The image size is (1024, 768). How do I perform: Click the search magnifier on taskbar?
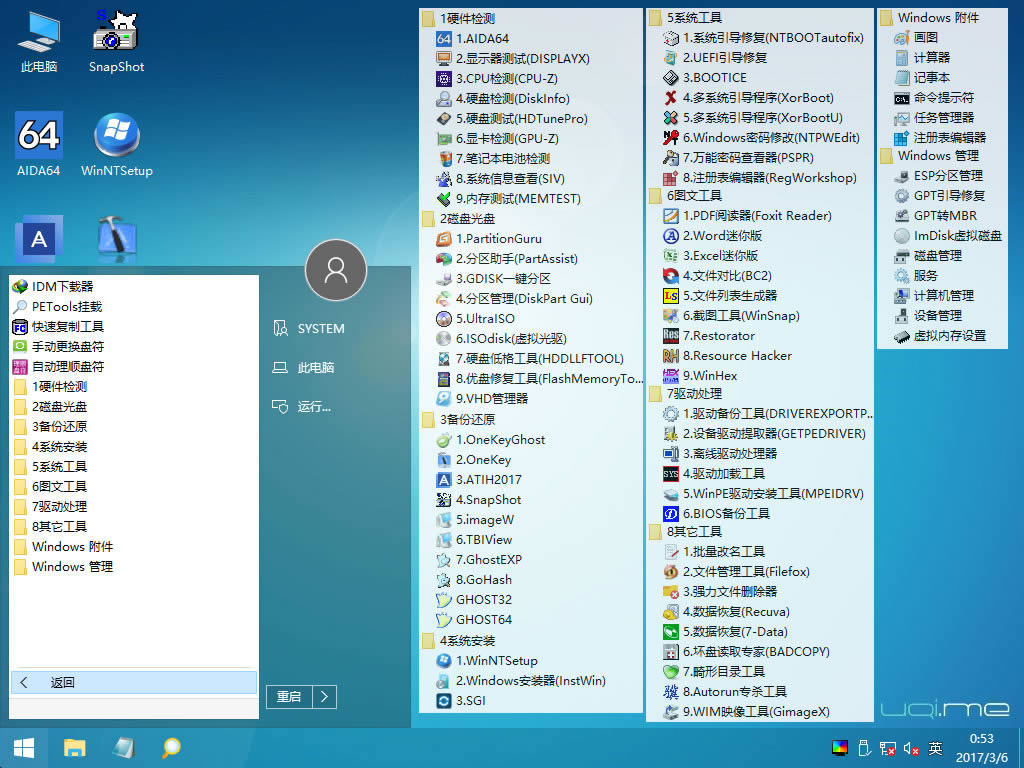(171, 748)
